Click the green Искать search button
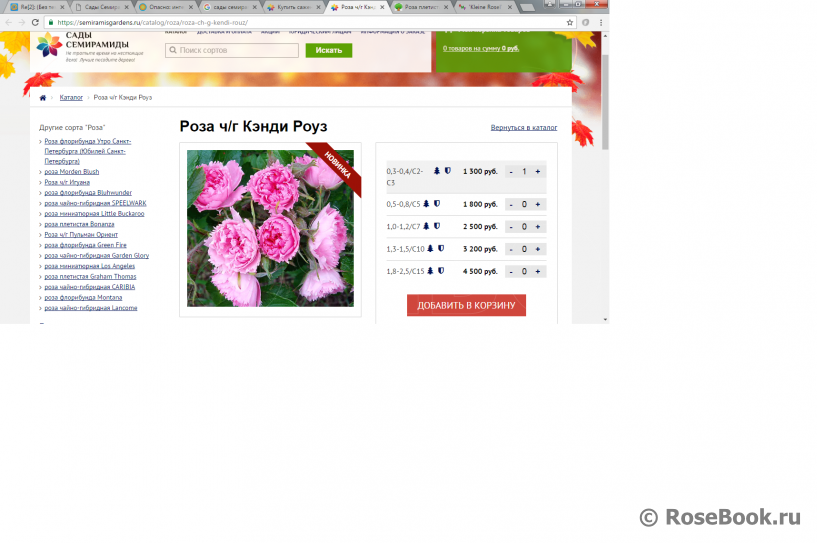 (x=328, y=50)
